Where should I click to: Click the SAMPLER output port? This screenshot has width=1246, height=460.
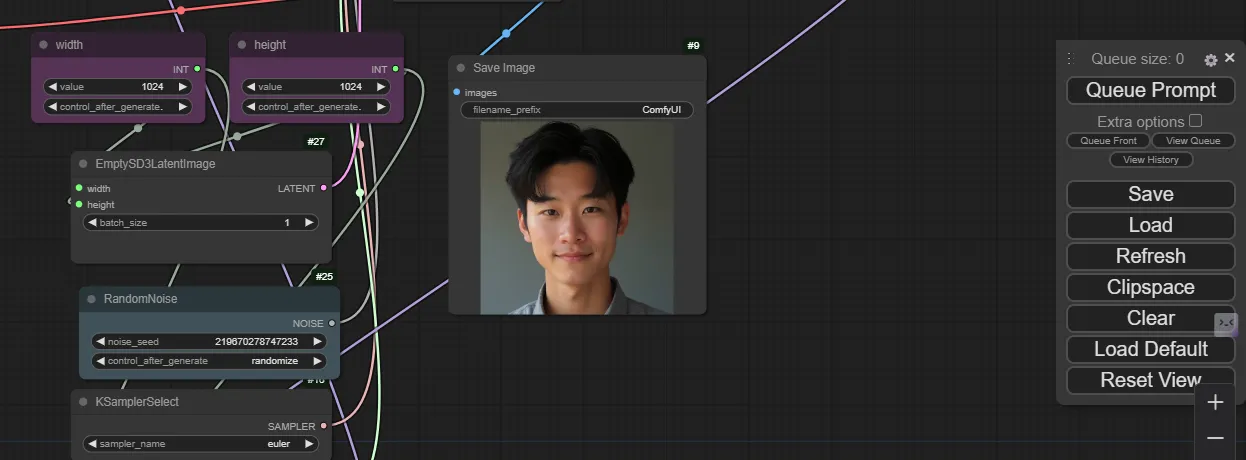(323, 426)
